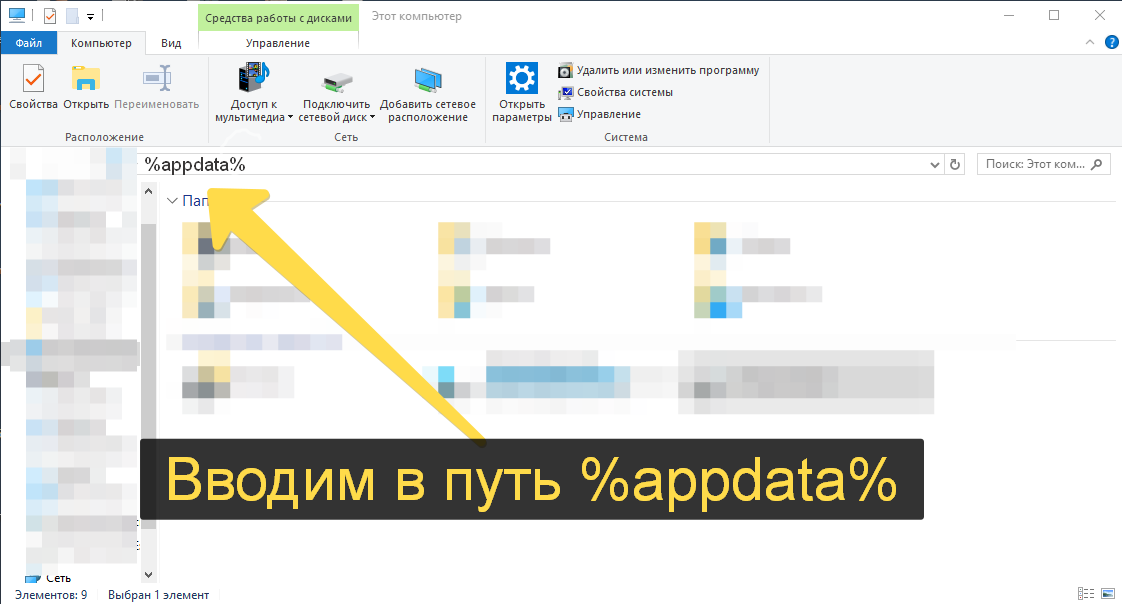Open Свойства системы from the ribbon
1122x604 pixels.
616,92
